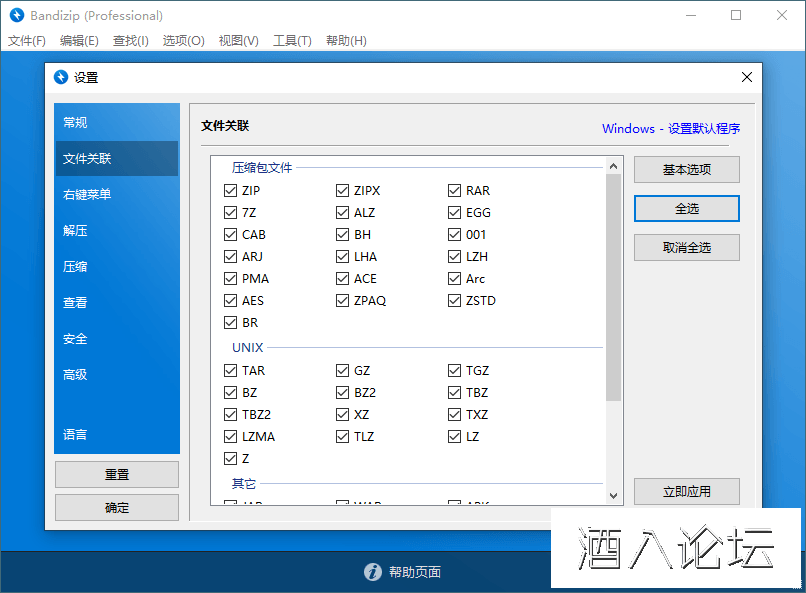Image resolution: width=806 pixels, height=593 pixels.
Task: Click the Bandizip icon in settings dialog title
Action: (60, 77)
